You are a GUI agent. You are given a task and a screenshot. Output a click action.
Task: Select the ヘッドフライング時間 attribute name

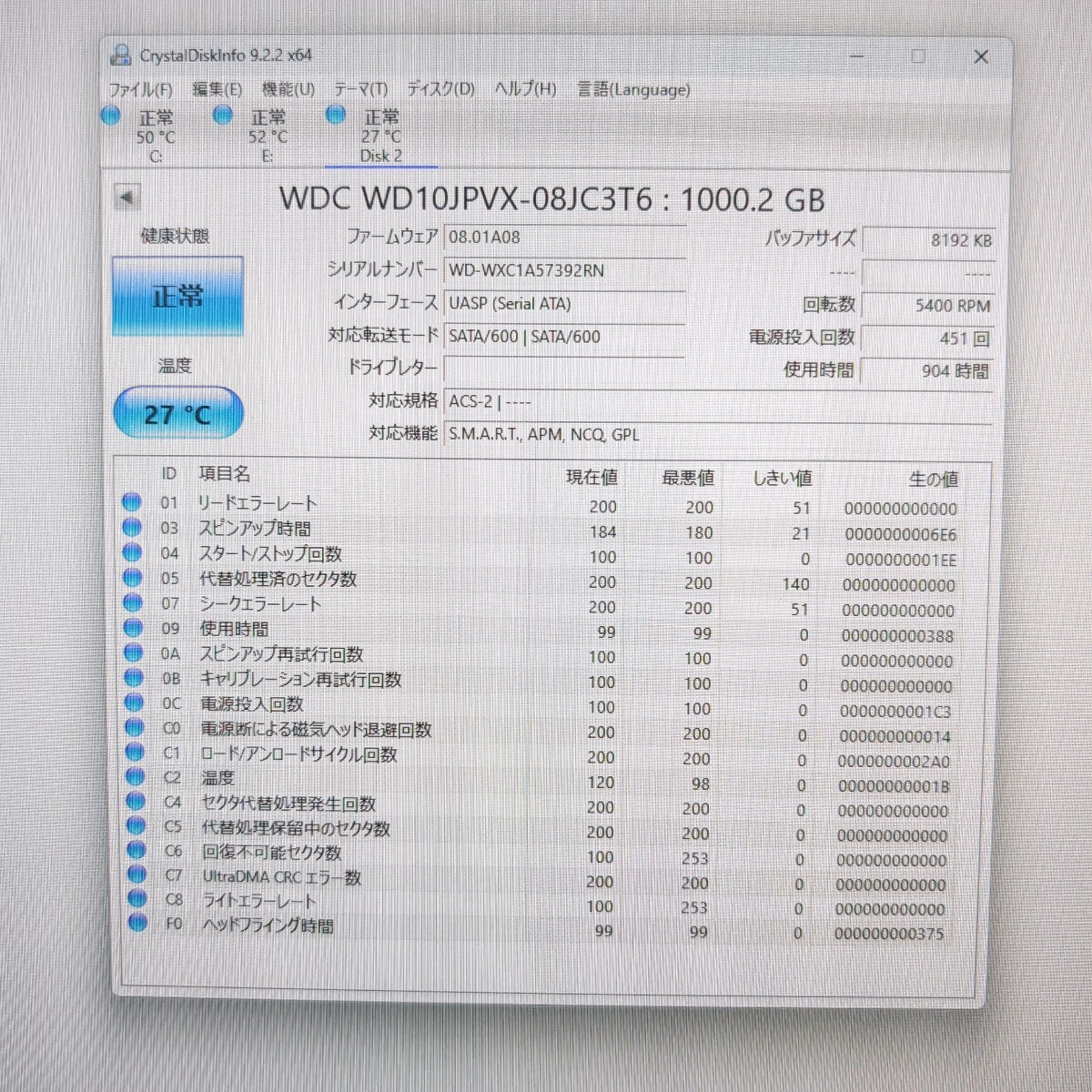click(x=268, y=925)
